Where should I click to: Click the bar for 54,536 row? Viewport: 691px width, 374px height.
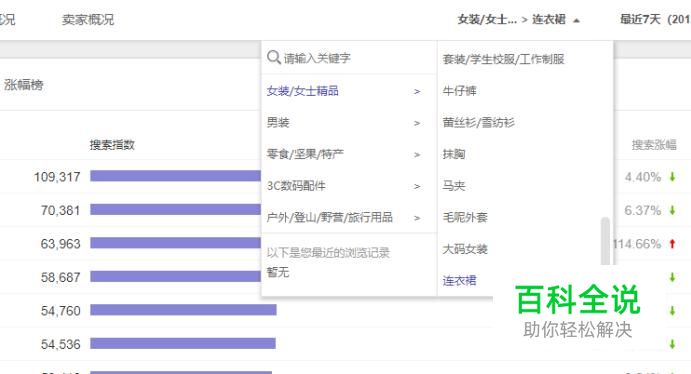pos(183,344)
